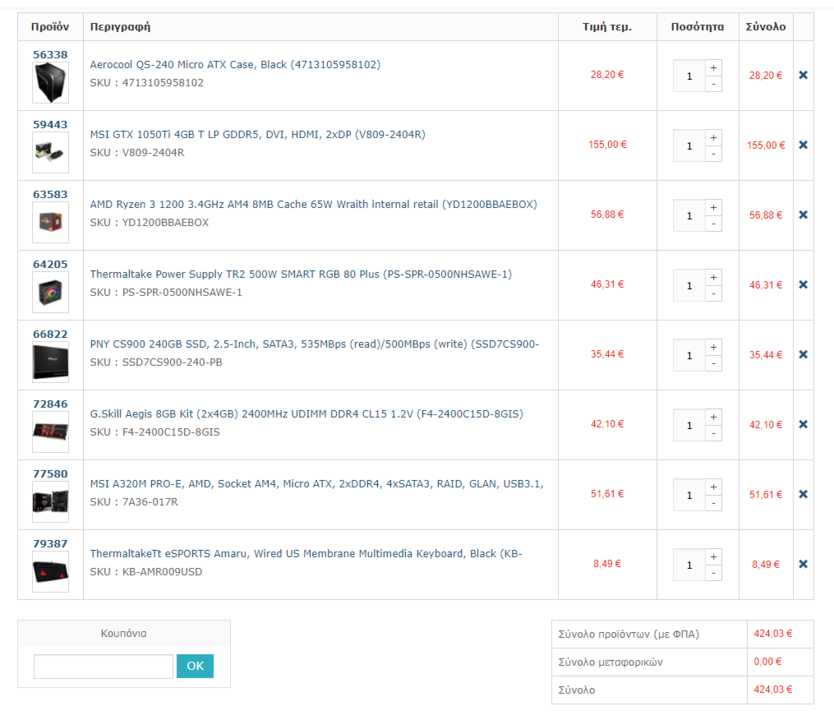Increase quantity of MSI GTX 1050Ti
Screen dimensions: 834x720
point(713,137)
